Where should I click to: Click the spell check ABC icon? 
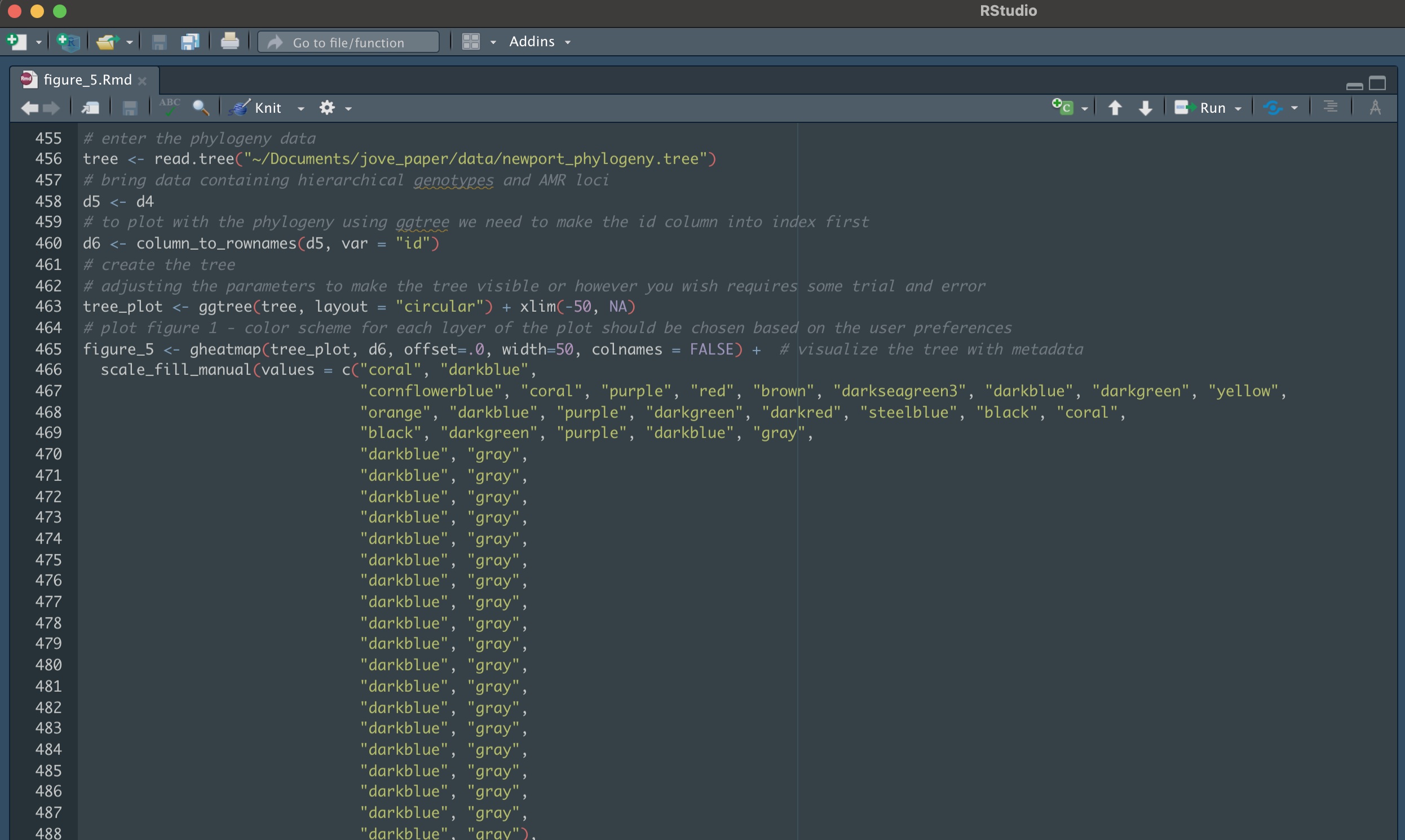tap(169, 107)
